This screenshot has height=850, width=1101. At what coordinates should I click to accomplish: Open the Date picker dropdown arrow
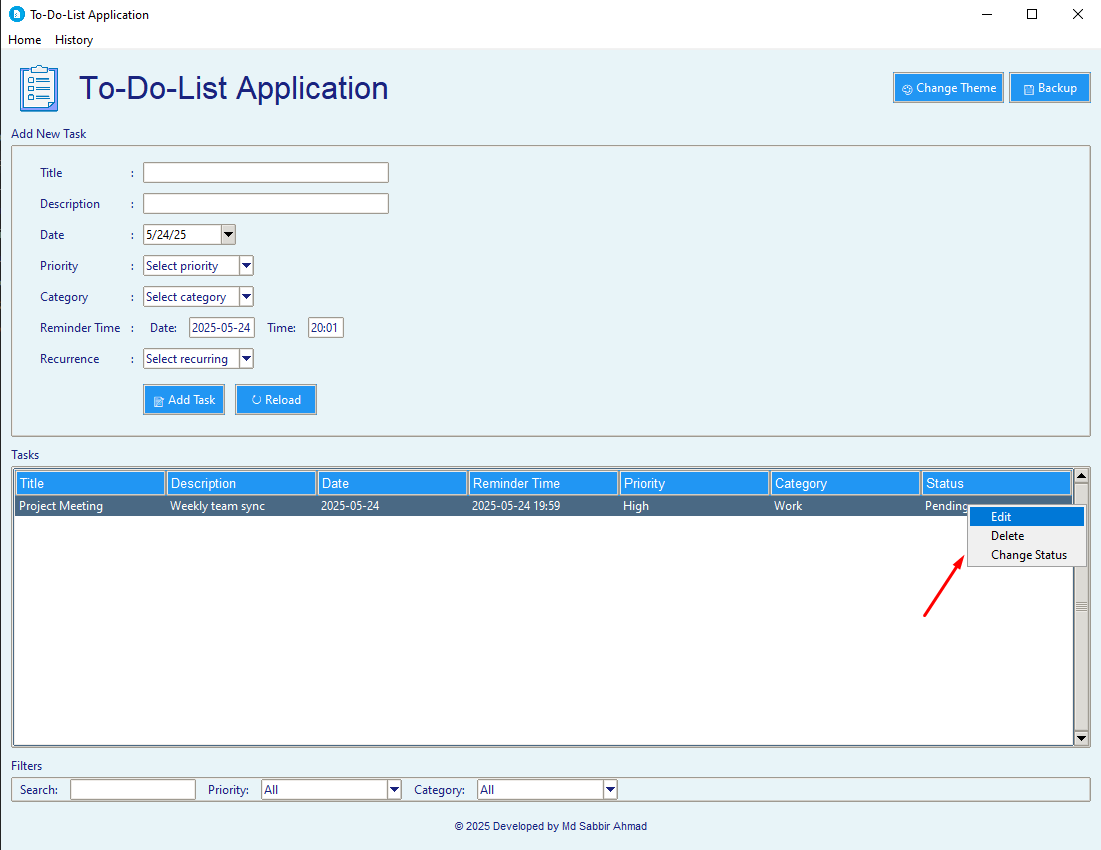point(228,235)
